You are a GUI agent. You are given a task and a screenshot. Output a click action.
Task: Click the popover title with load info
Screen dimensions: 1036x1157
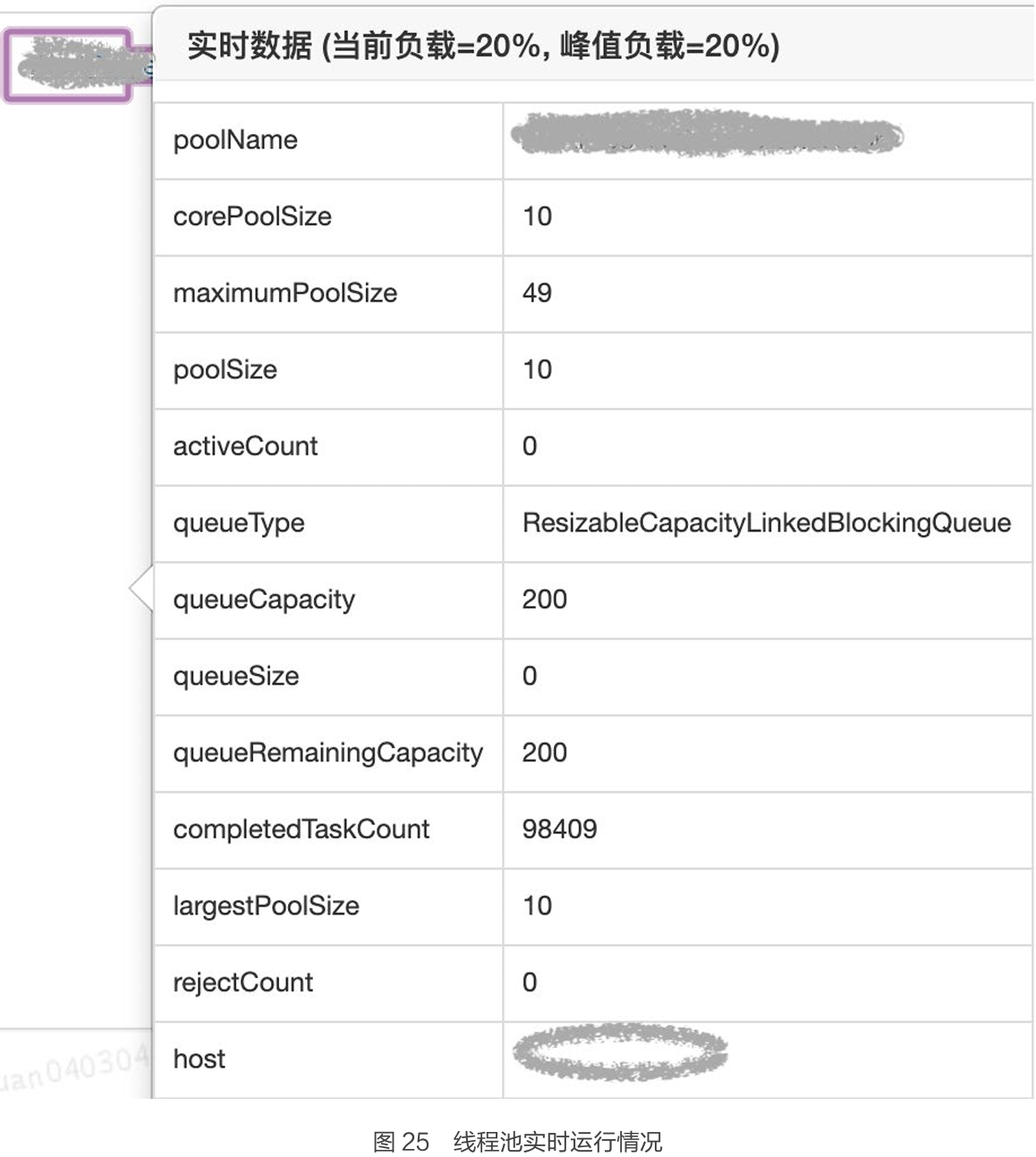tap(483, 45)
